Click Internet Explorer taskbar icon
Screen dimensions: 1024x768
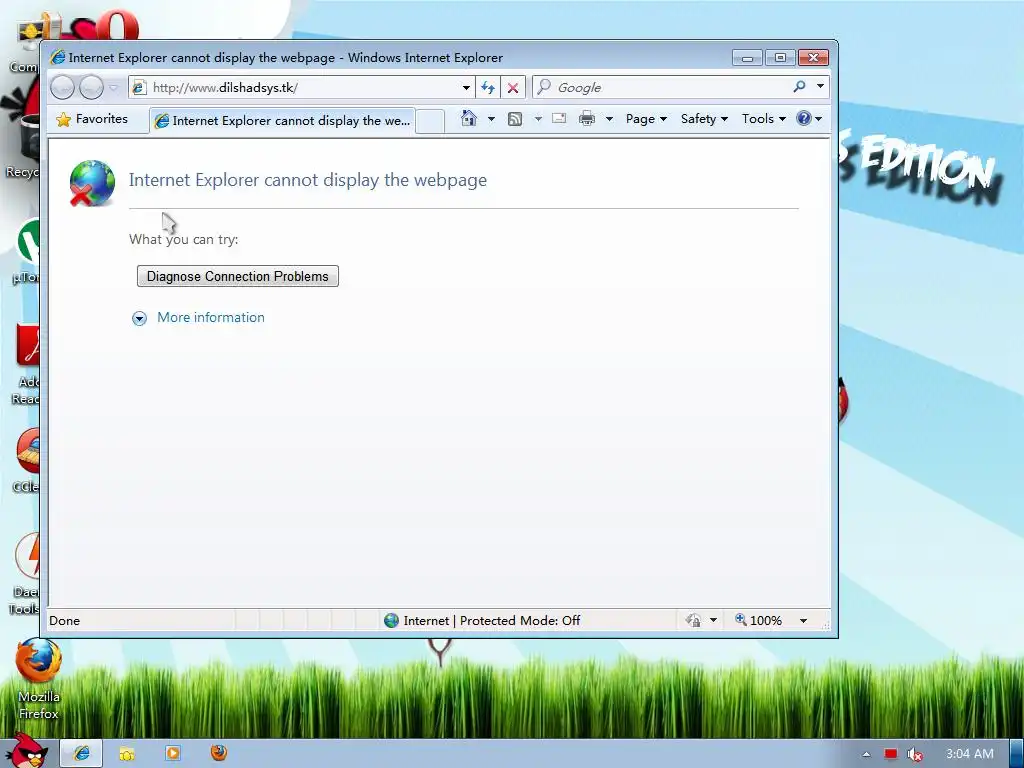tap(82, 753)
